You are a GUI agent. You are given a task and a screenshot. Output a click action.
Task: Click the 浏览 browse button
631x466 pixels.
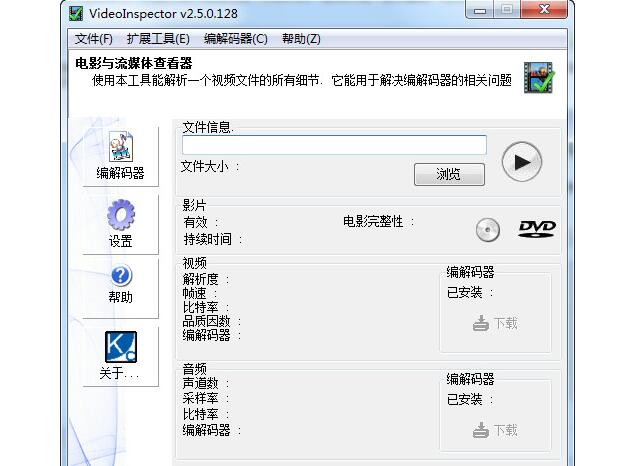click(x=449, y=174)
